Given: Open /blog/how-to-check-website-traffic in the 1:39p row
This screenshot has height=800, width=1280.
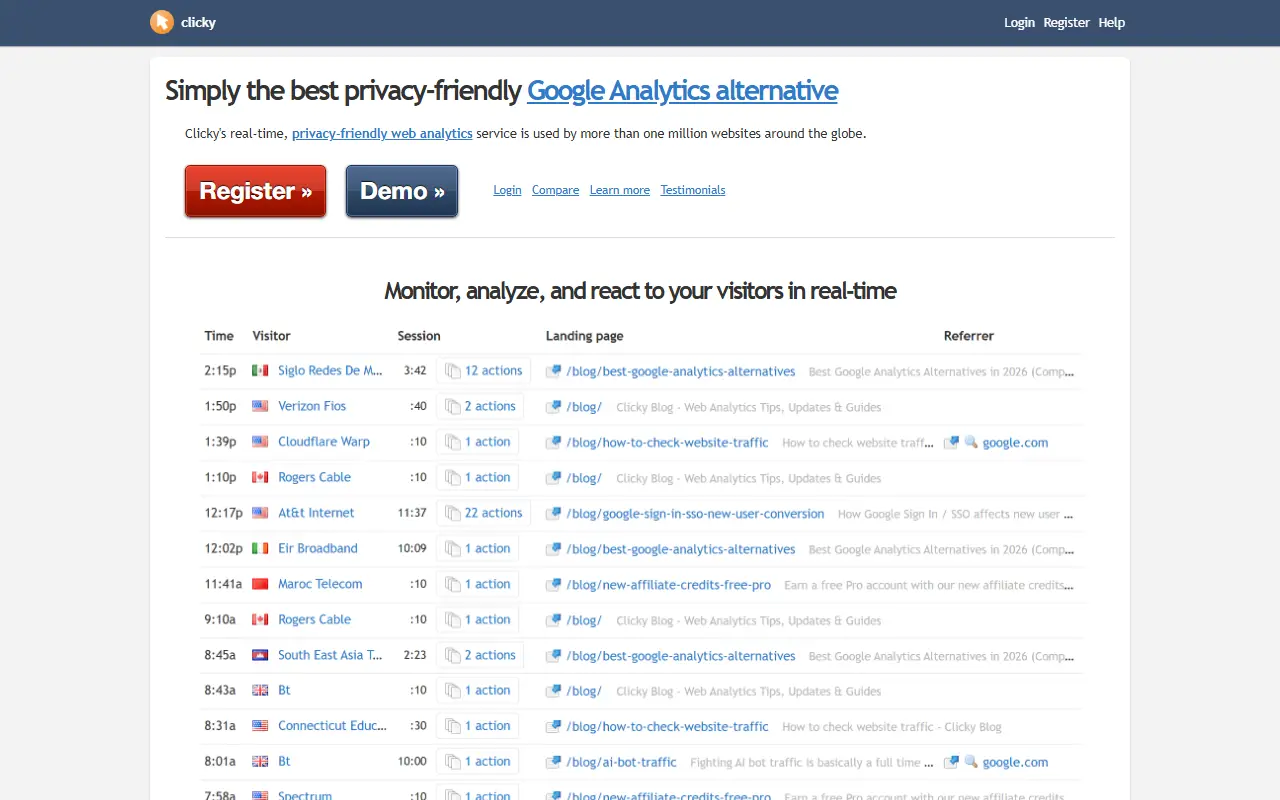Looking at the screenshot, I should point(667,442).
